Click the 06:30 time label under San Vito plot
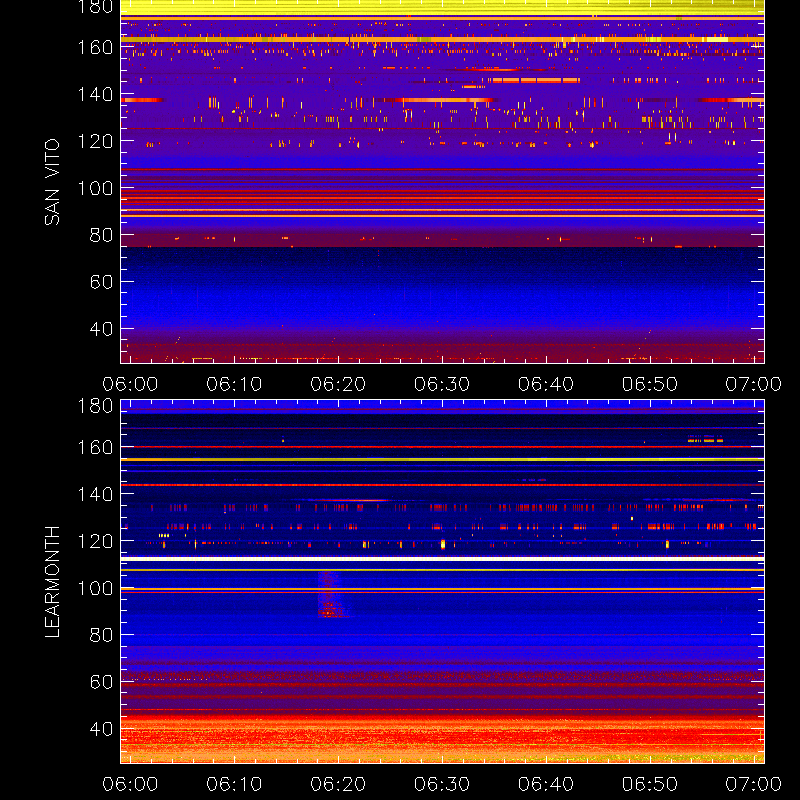Viewport: 800px width, 800px height. pos(442,384)
